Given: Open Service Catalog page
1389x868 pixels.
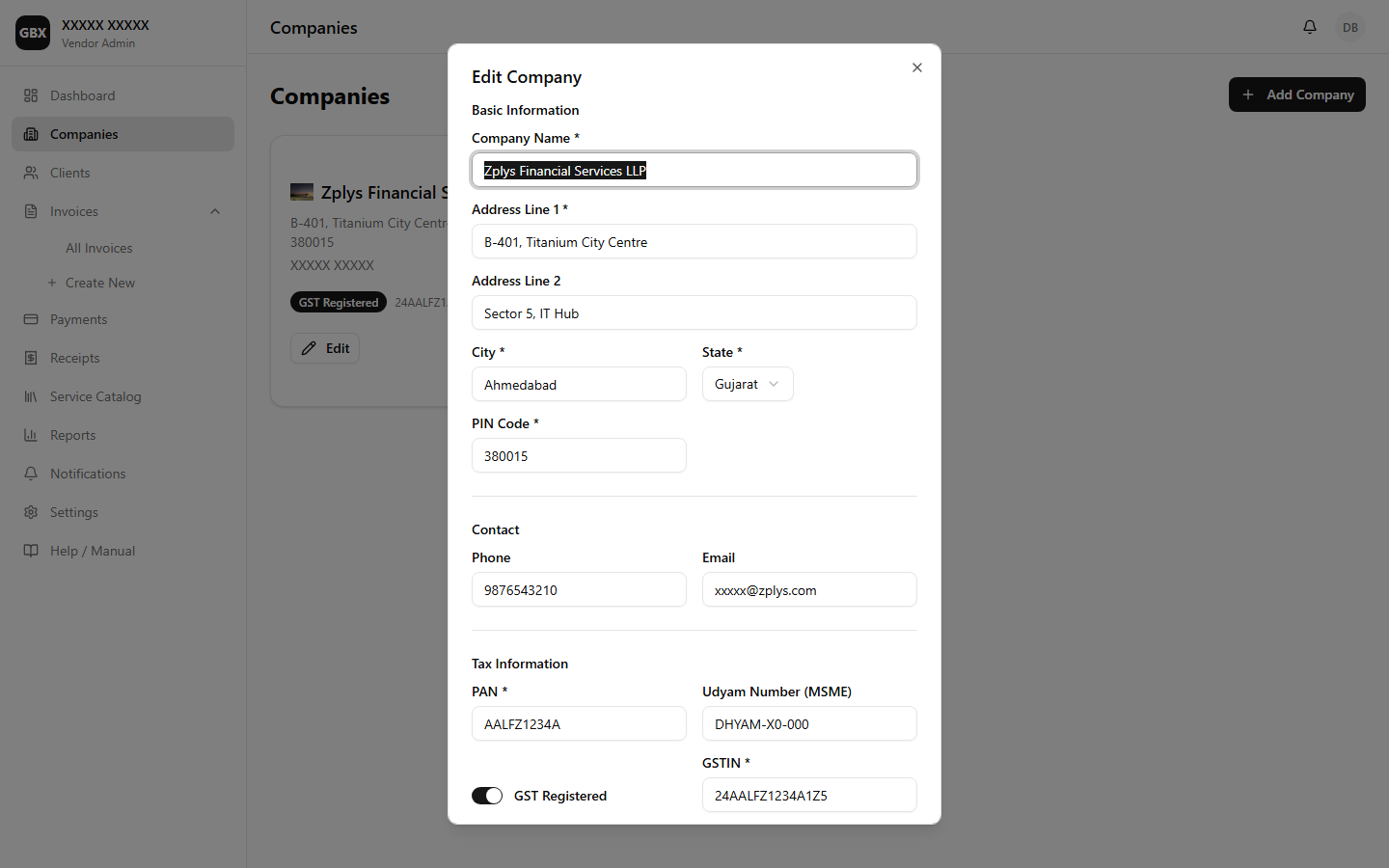Looking at the screenshot, I should 123,396.
